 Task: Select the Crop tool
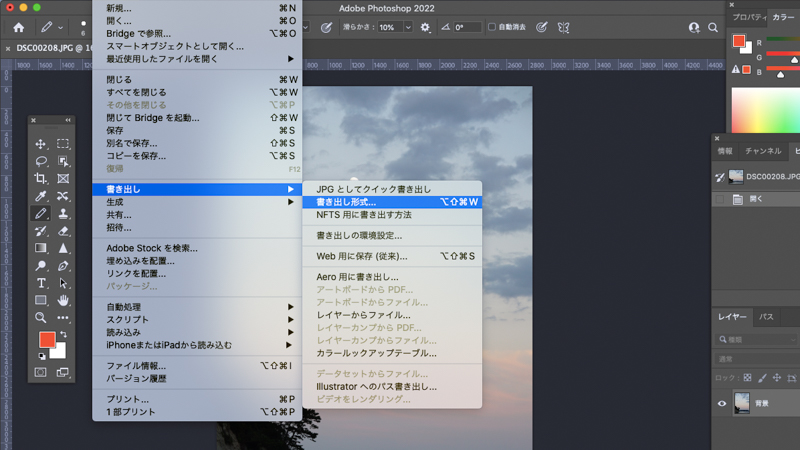(x=40, y=179)
